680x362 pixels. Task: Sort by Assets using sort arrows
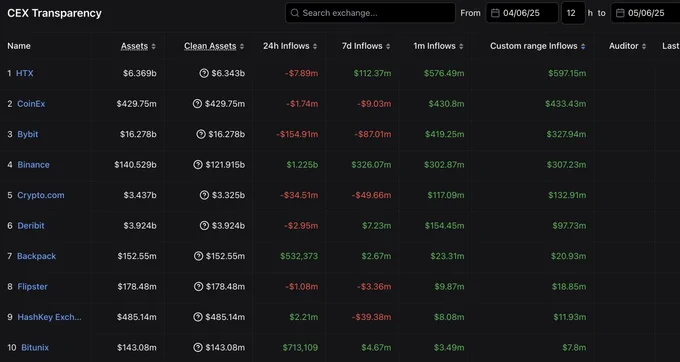pyautogui.click(x=154, y=46)
